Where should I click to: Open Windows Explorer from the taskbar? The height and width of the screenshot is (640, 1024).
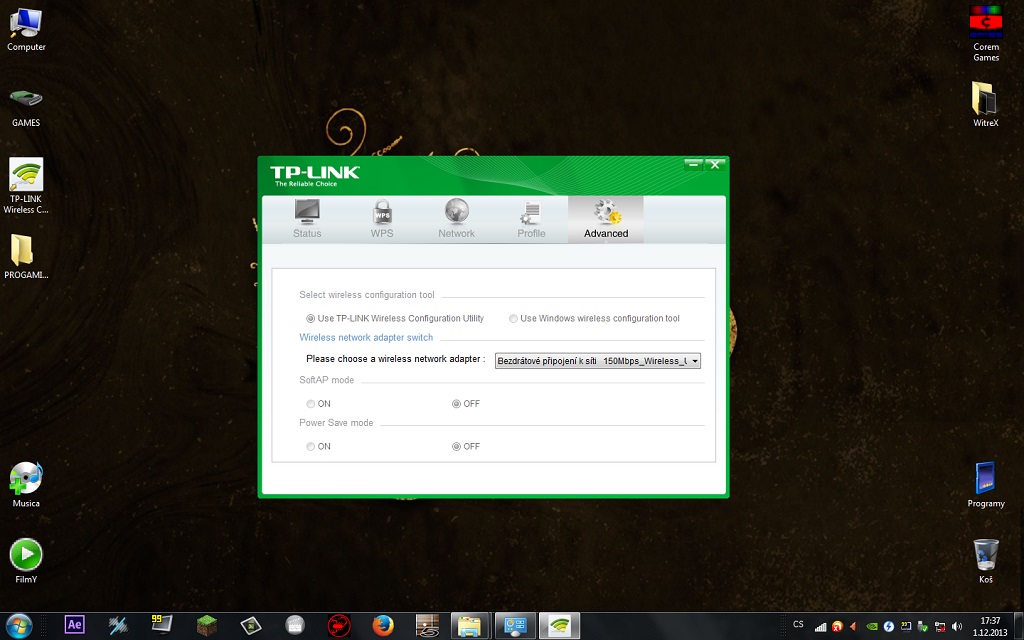[470, 626]
